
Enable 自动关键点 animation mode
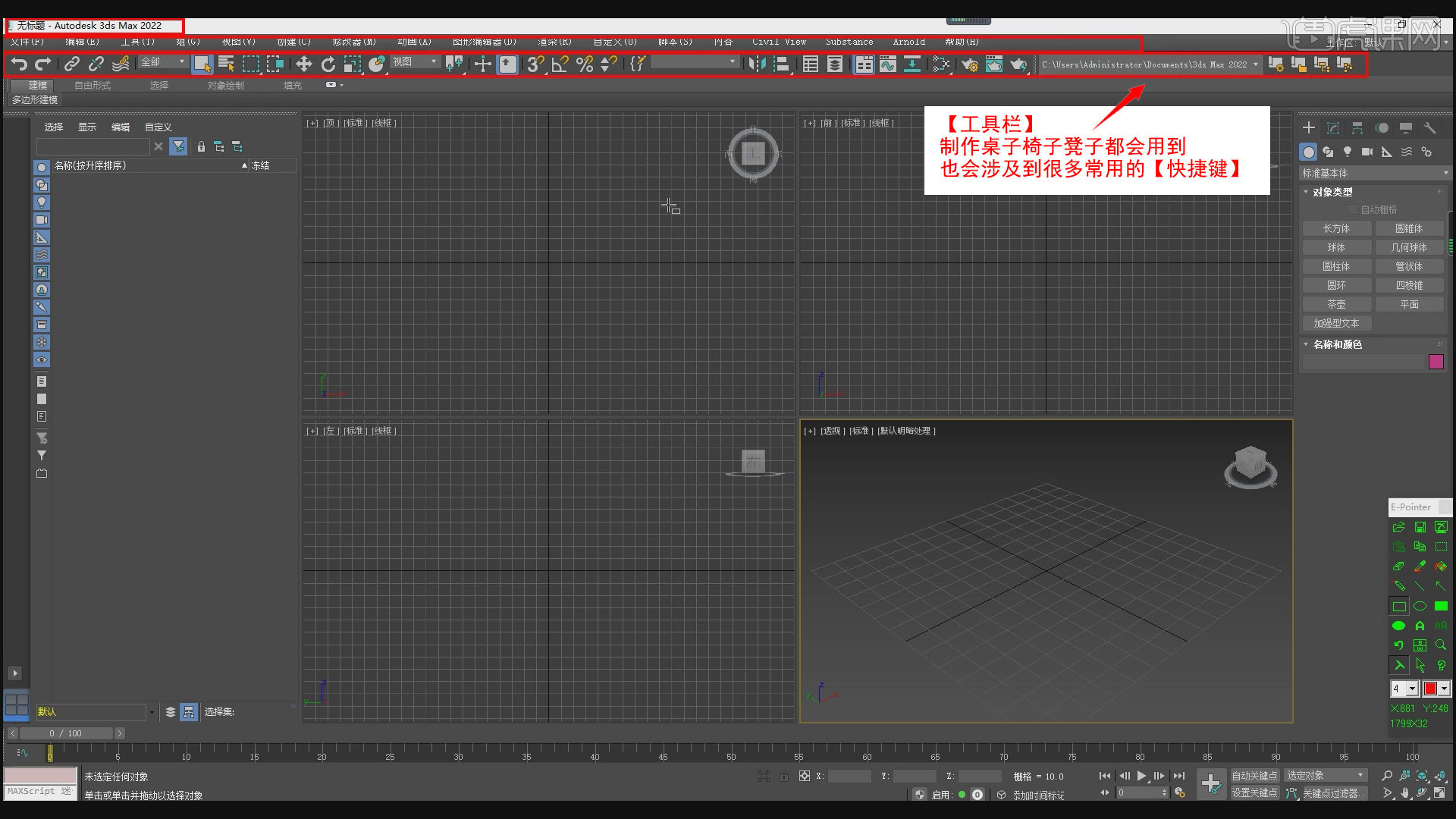tap(1254, 776)
